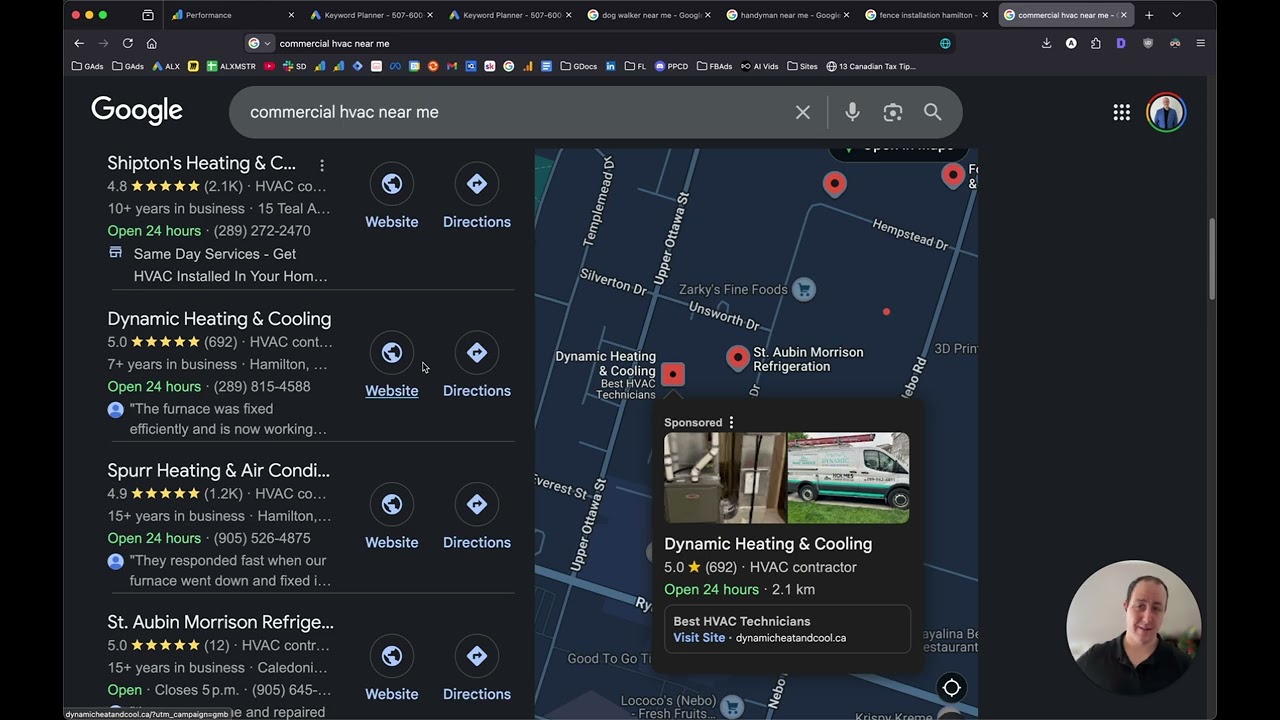The height and width of the screenshot is (720, 1280).
Task: Open the GDocs bookmark folder
Action: [579, 66]
